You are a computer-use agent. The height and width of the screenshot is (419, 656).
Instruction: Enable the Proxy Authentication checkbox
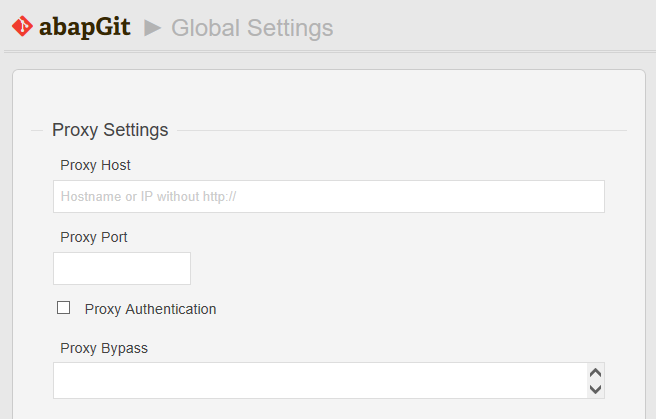(x=64, y=308)
